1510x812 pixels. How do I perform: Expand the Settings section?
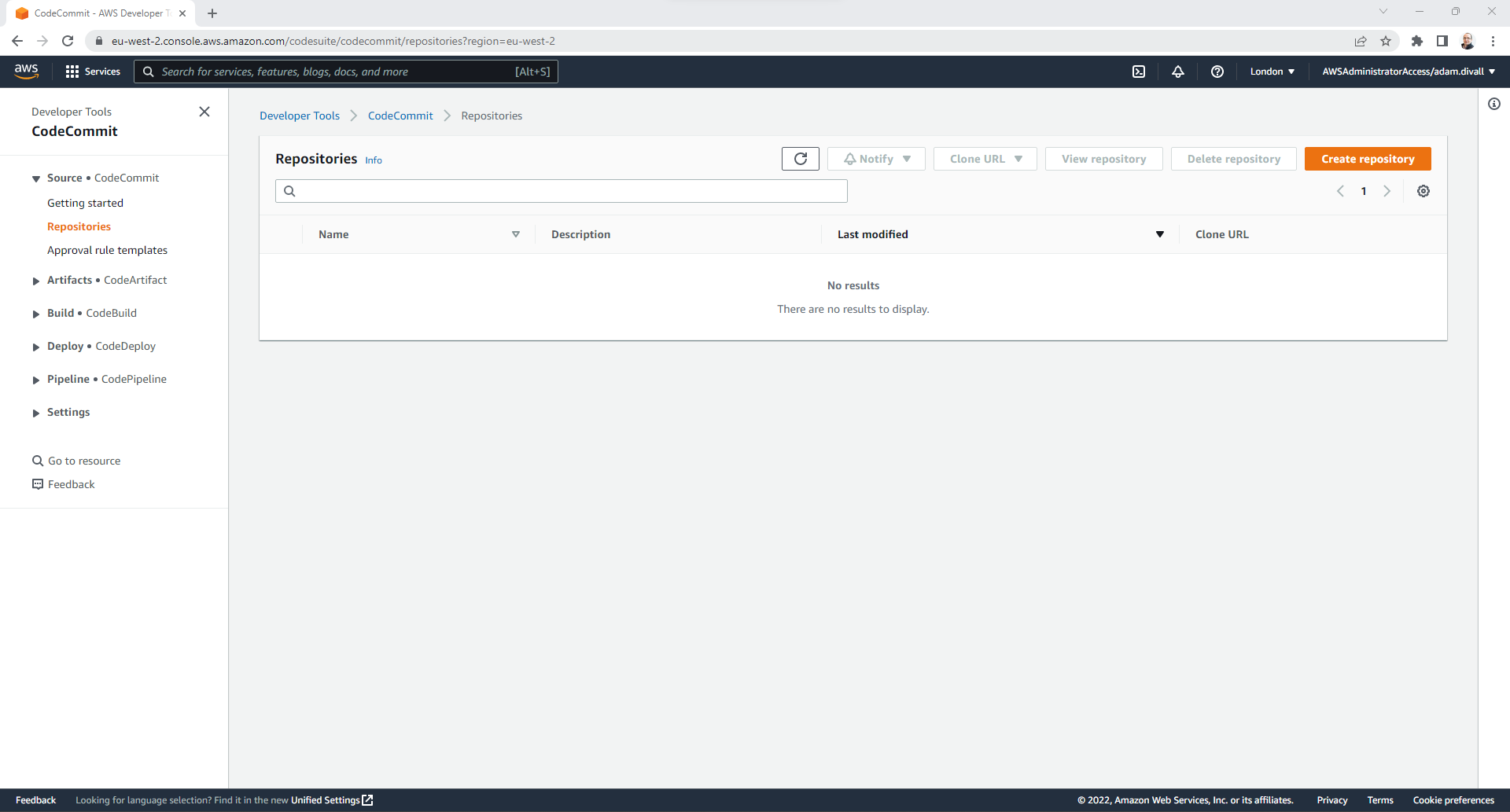tap(35, 413)
